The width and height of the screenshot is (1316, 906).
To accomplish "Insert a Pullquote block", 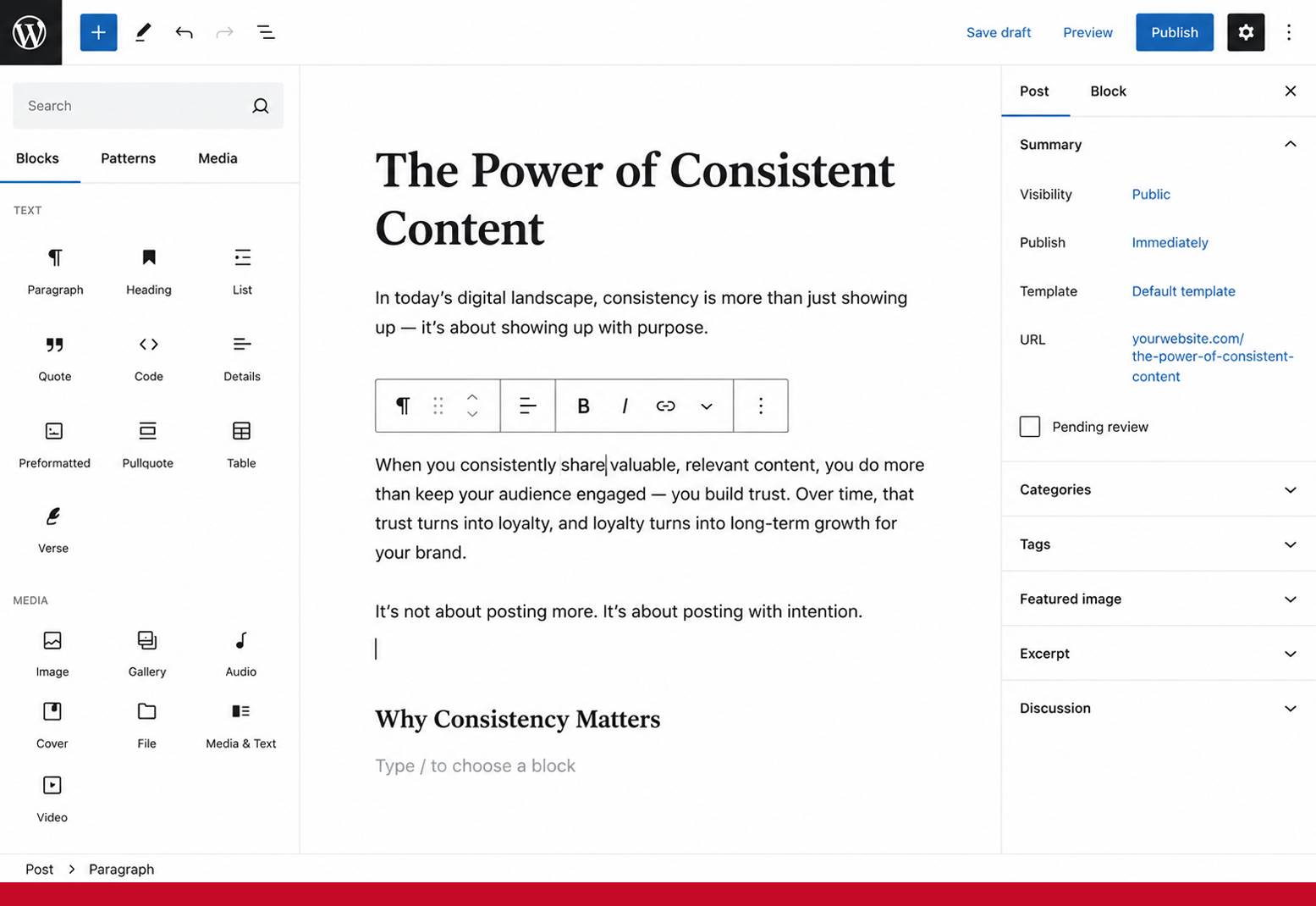I will (147, 445).
